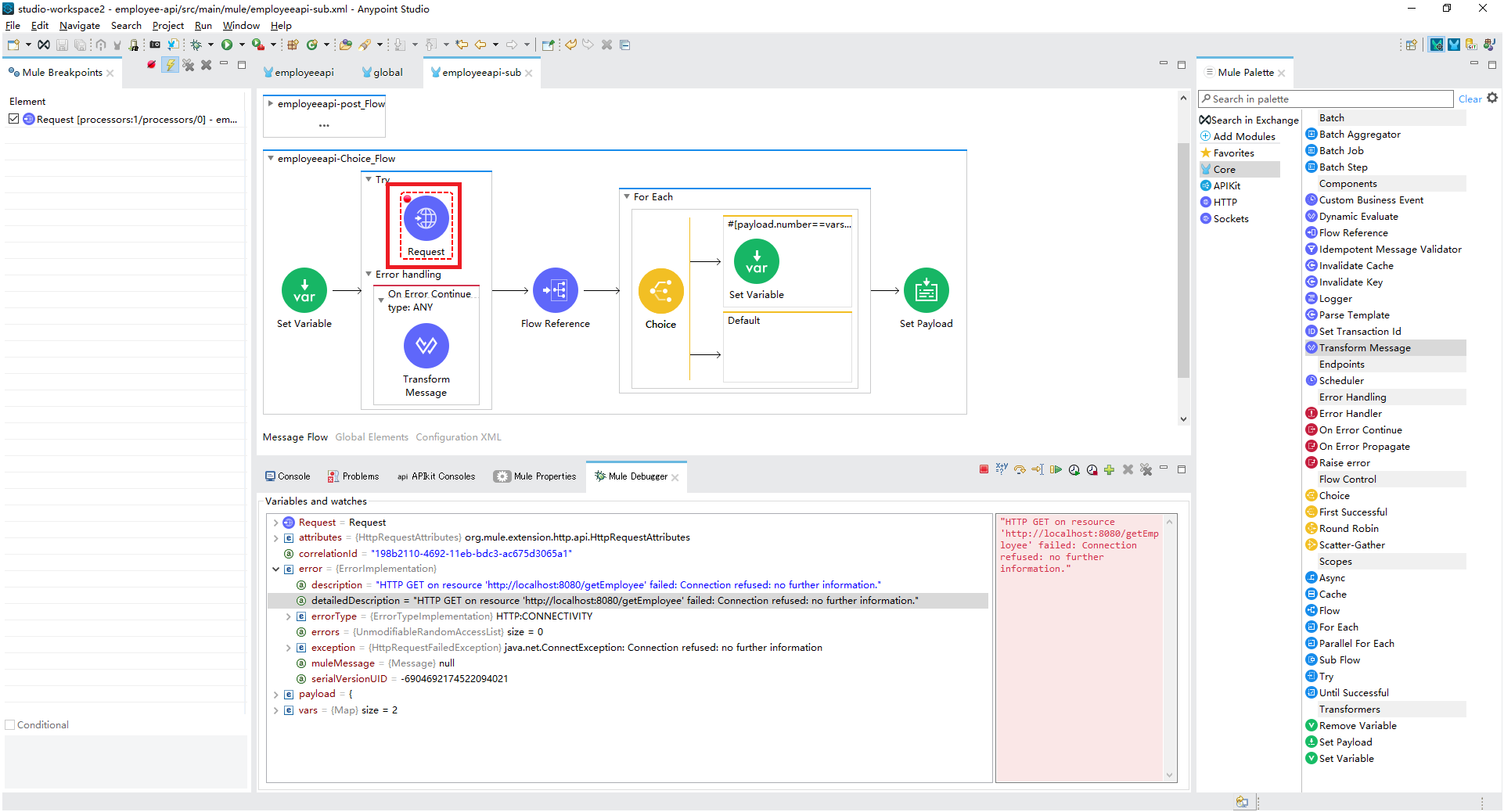This screenshot has width=1504, height=812.
Task: Toggle error breakpoints lightning icon
Action: 170,65
